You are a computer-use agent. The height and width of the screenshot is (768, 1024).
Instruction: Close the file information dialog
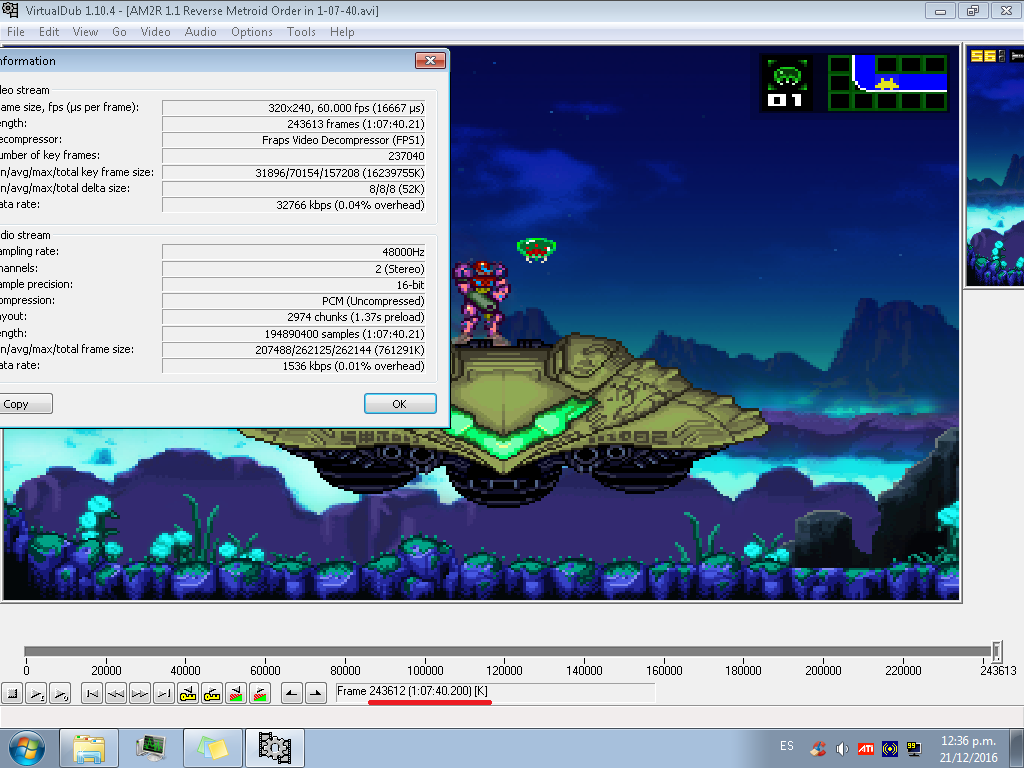(x=430, y=60)
